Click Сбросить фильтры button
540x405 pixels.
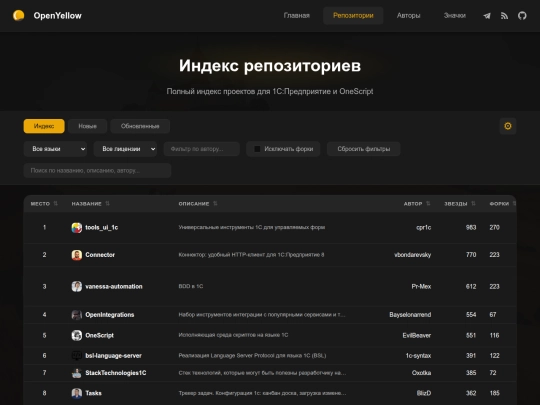pos(364,149)
